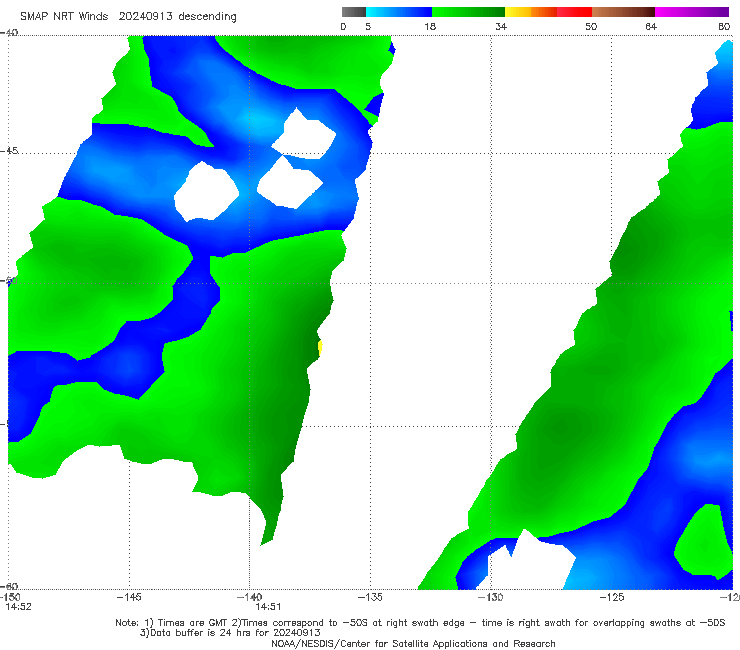This screenshot has height=650, width=740.
Task: Click the longitude label '-145'
Action: [x=129, y=597]
